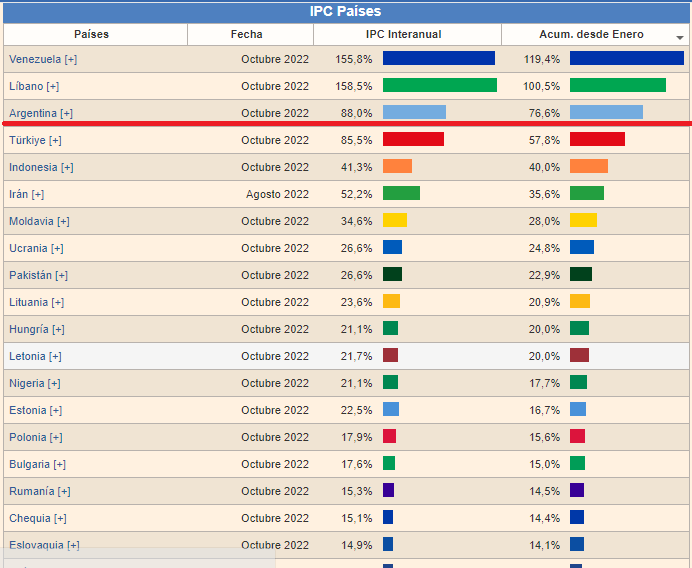
Task: Select the Letonia table row date
Action: tap(274, 356)
